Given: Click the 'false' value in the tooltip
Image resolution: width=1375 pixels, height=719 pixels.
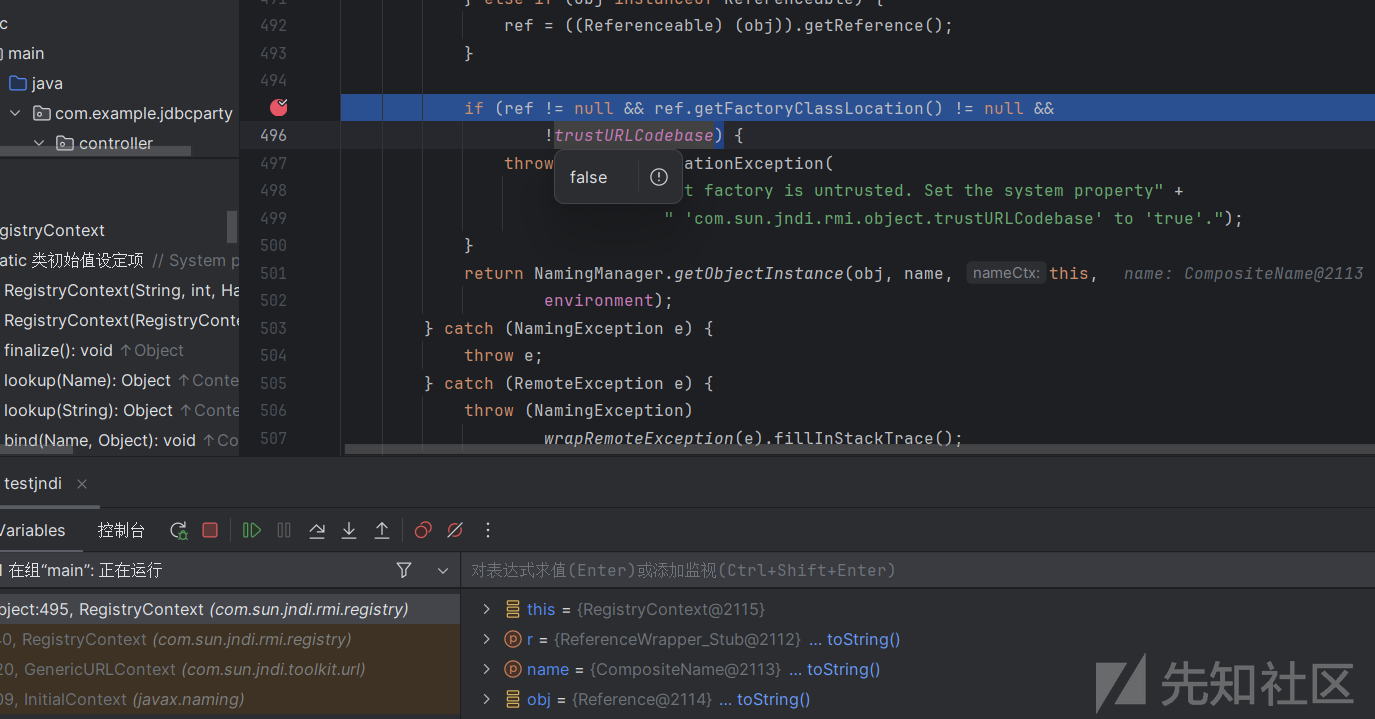Looking at the screenshot, I should pos(588,177).
